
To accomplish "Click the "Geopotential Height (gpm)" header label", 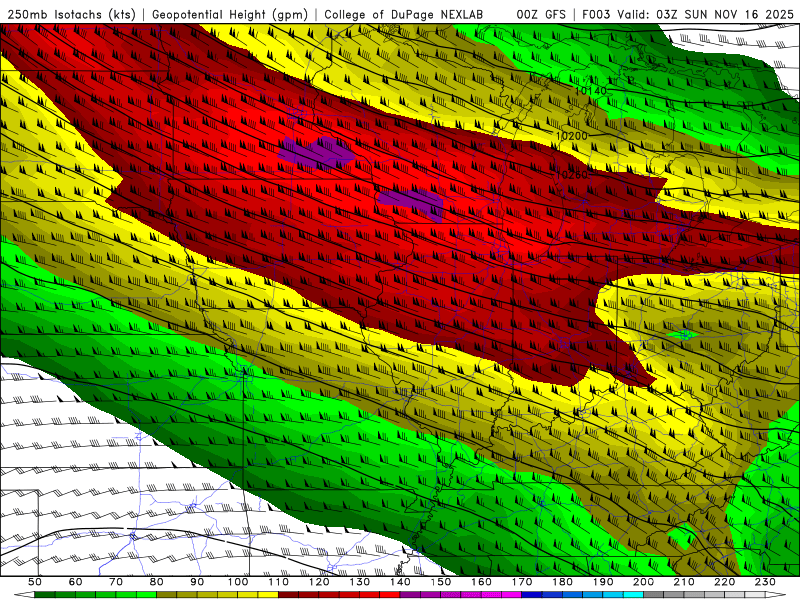I will pyautogui.click(x=230, y=14).
